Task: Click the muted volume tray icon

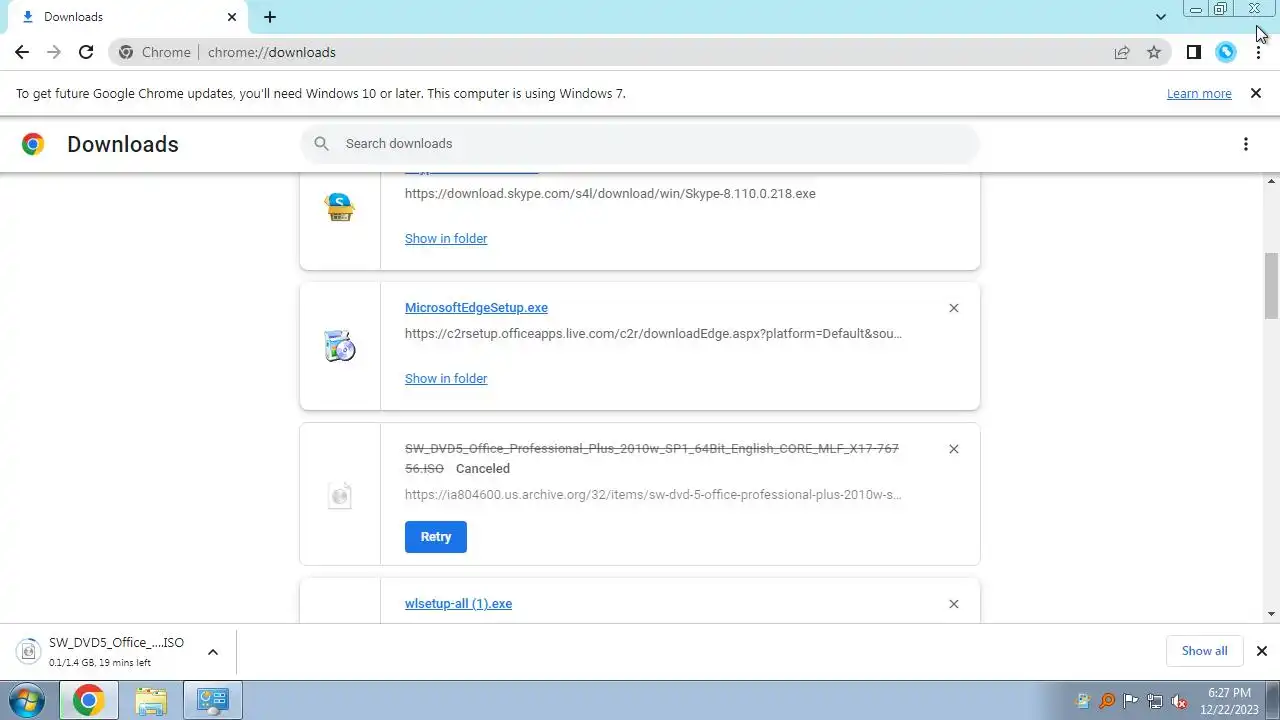Action: click(1179, 701)
